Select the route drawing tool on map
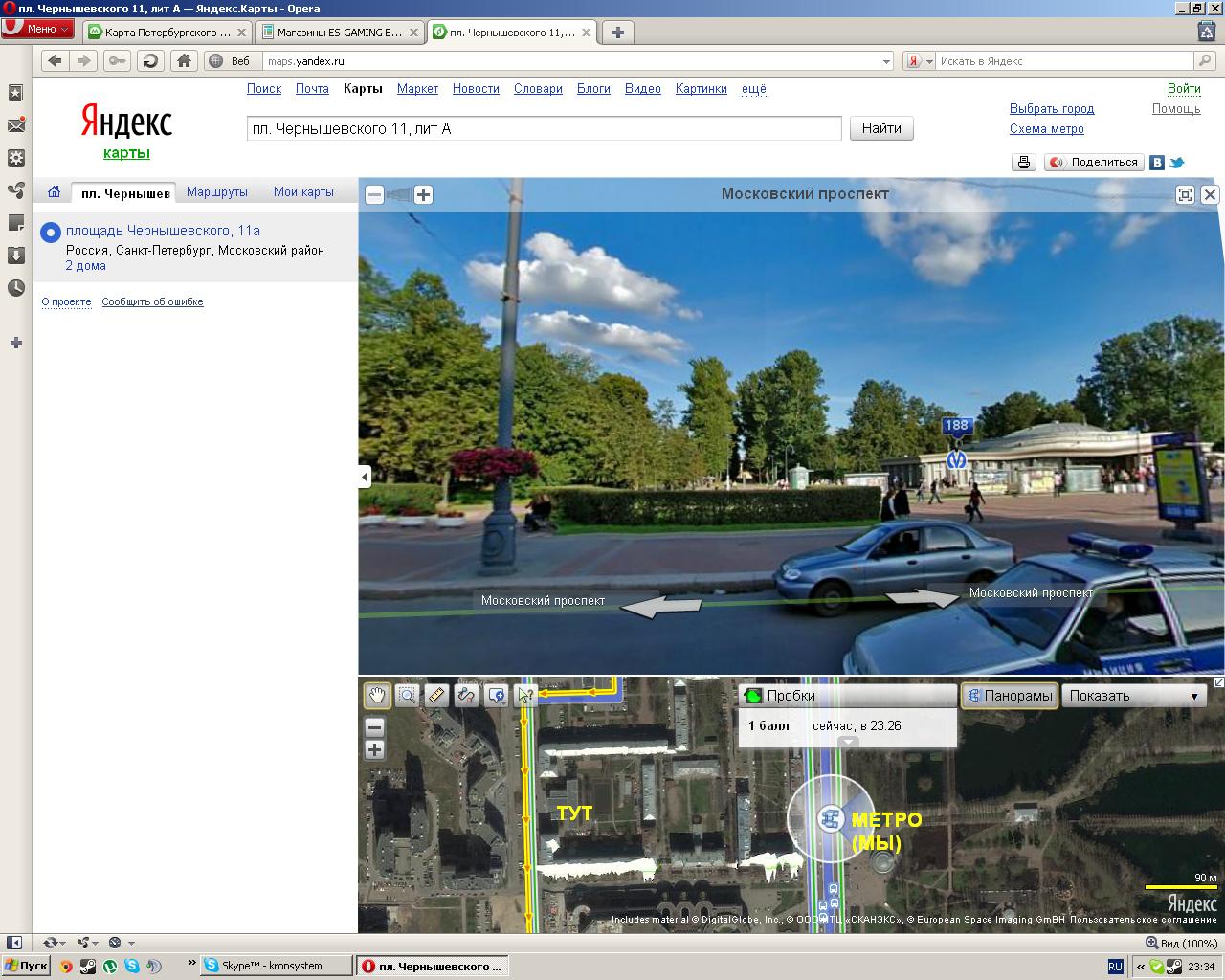 tap(466, 696)
